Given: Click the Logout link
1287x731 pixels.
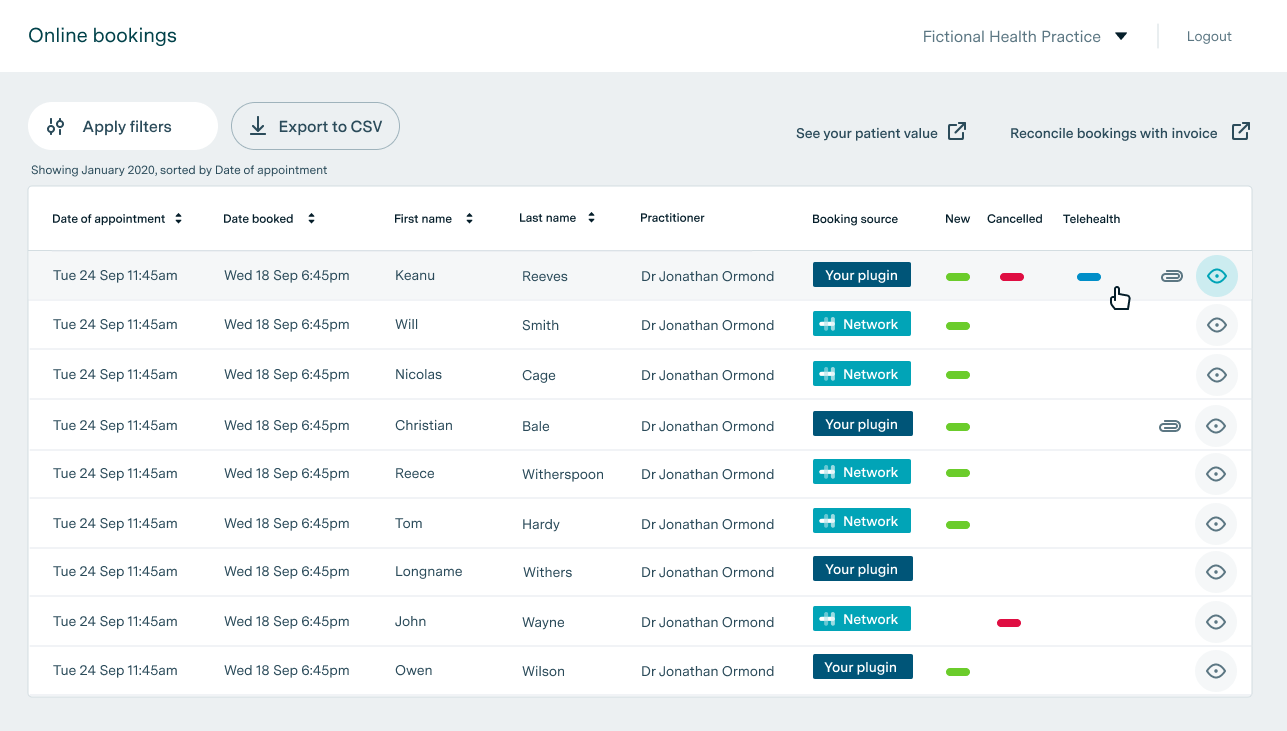Looking at the screenshot, I should point(1208,37).
